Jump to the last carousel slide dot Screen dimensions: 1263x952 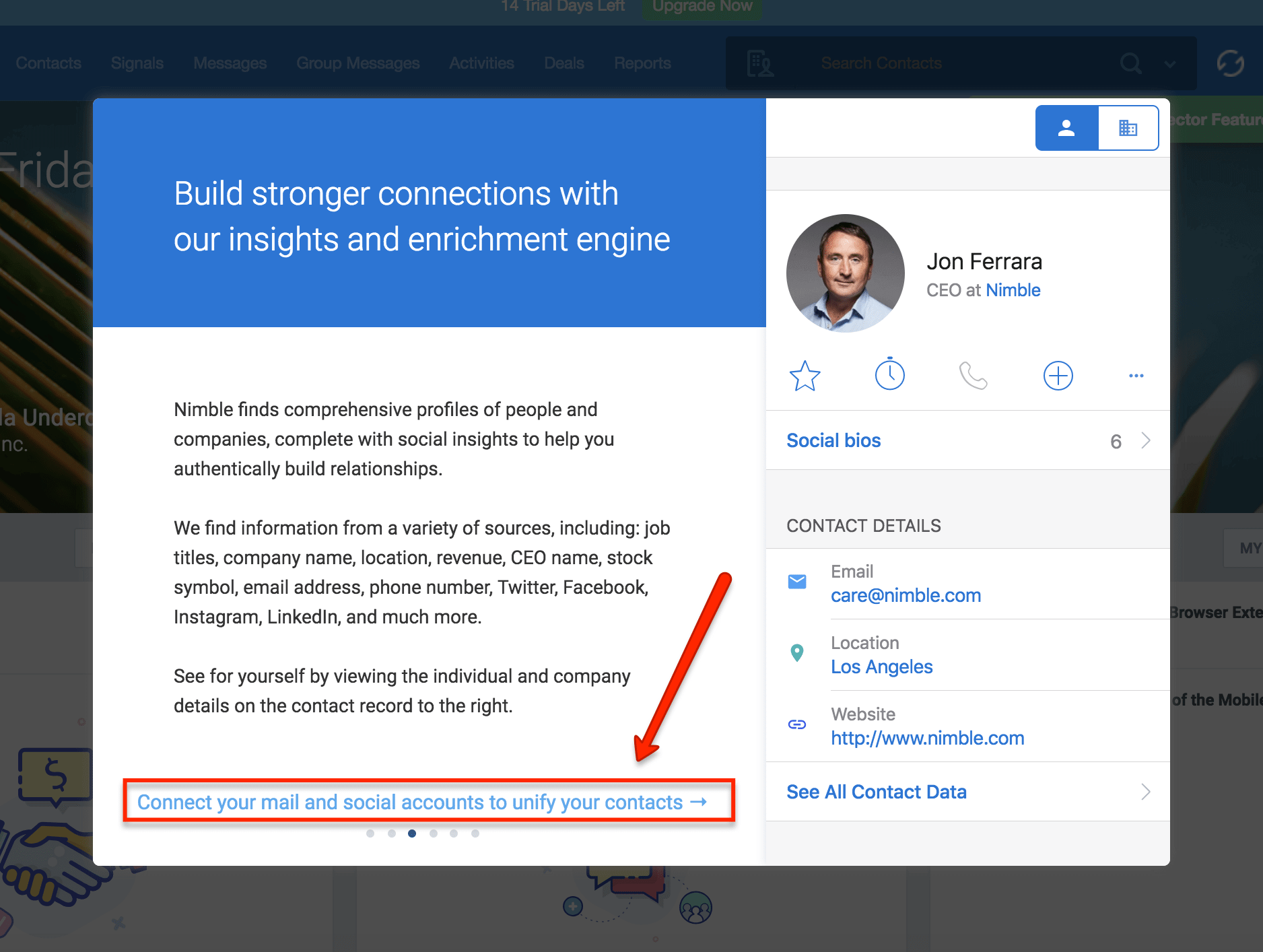(475, 834)
